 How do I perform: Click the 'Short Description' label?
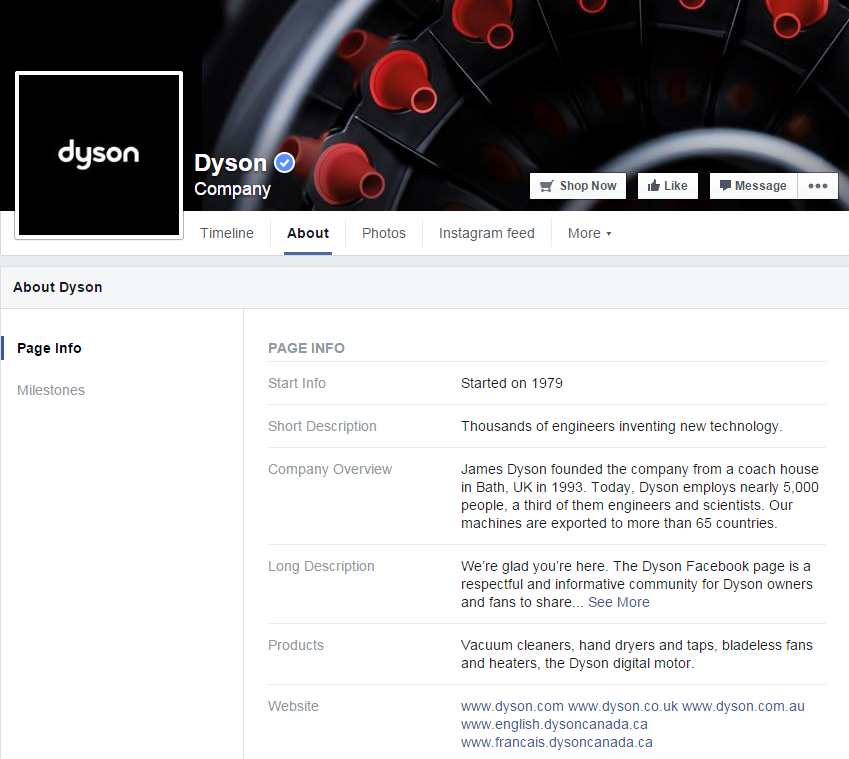coord(322,427)
